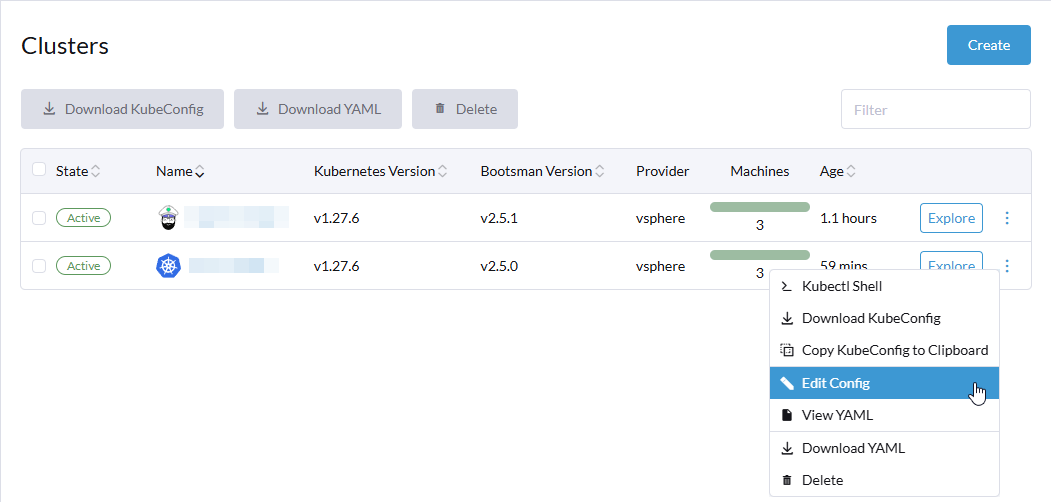
Task: Click the Kubectl Shell terminal icon
Action: [786, 286]
